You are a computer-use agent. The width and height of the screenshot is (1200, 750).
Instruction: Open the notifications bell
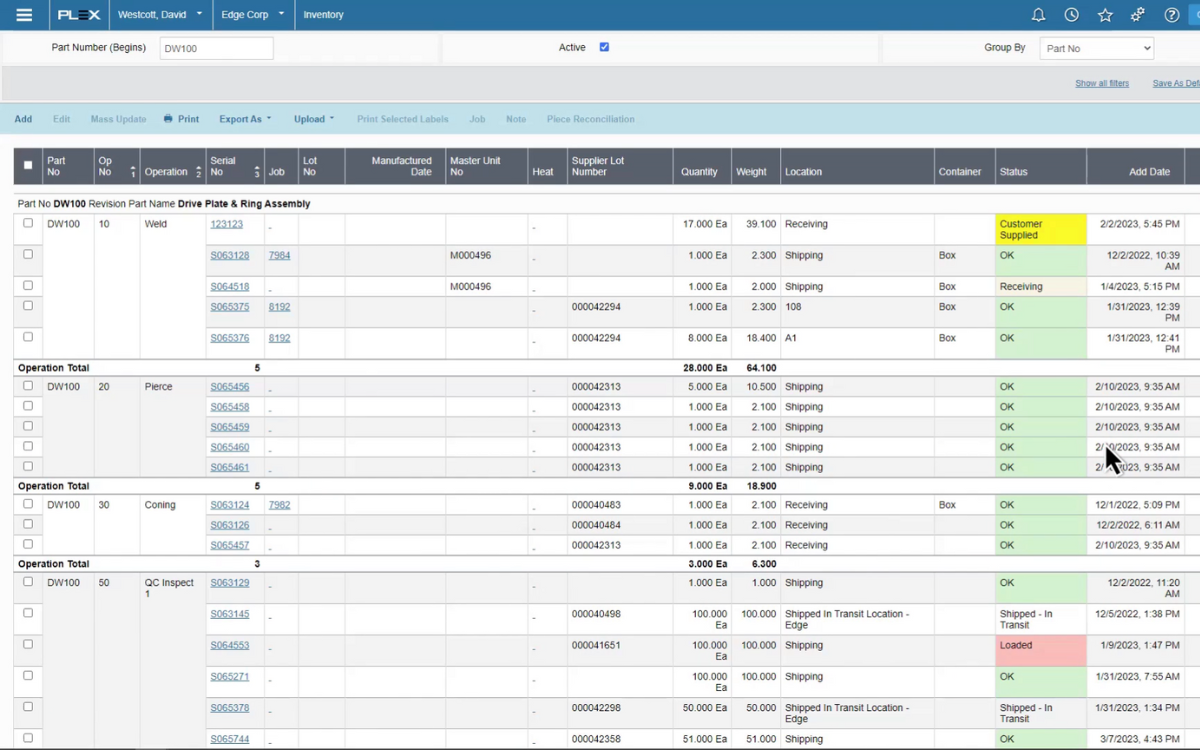tap(1038, 15)
